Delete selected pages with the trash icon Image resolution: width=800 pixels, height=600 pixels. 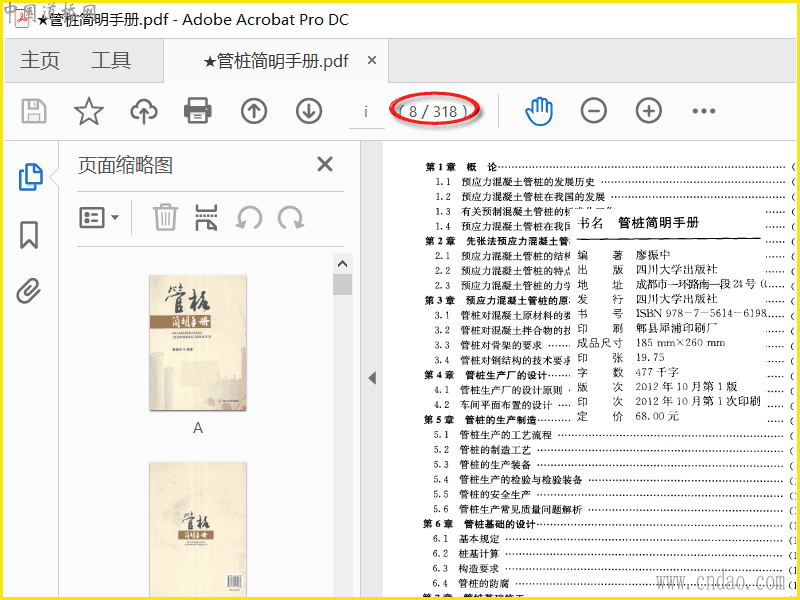pyautogui.click(x=166, y=218)
